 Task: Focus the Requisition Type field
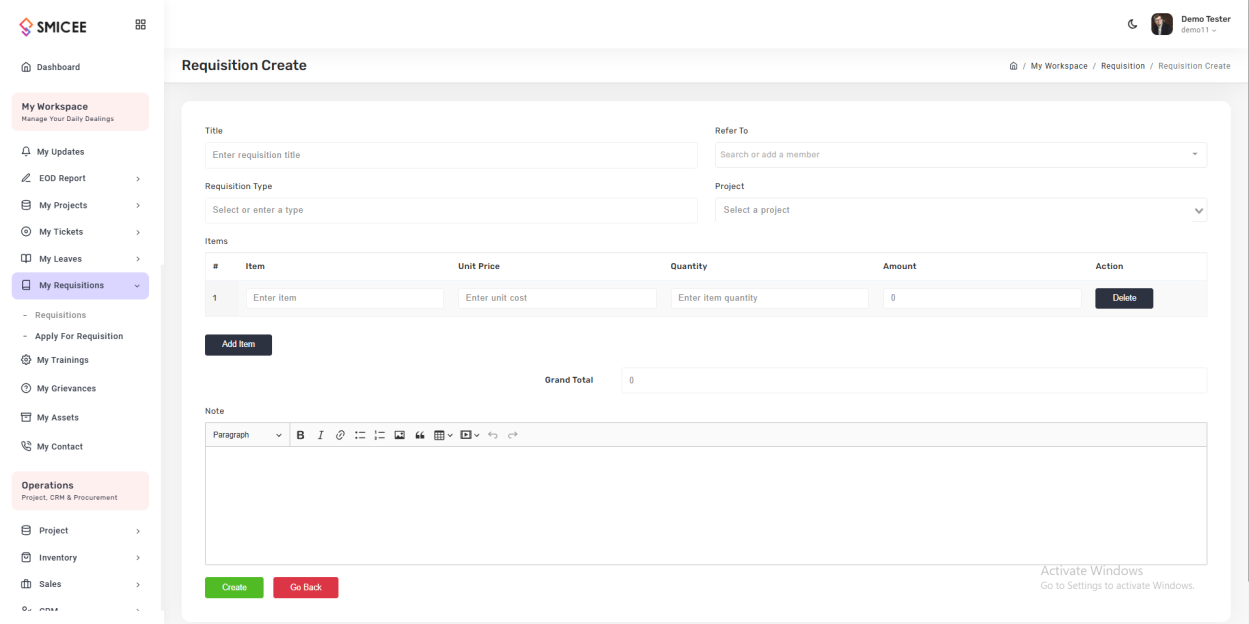451,210
